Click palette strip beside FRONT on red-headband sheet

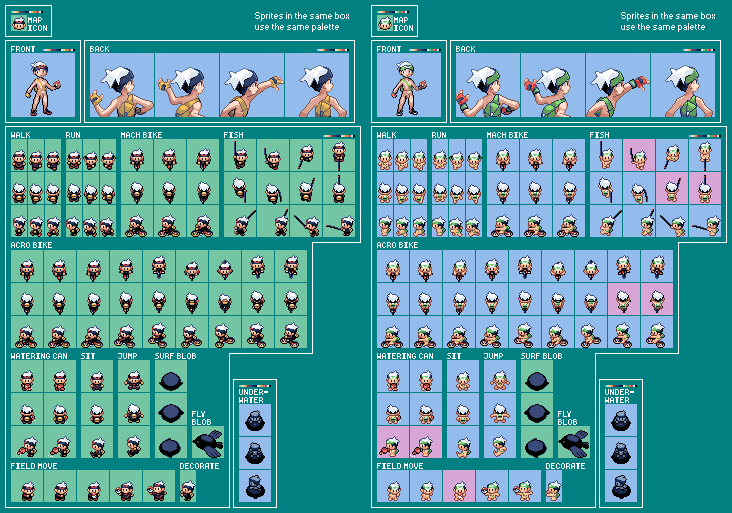coord(59,49)
